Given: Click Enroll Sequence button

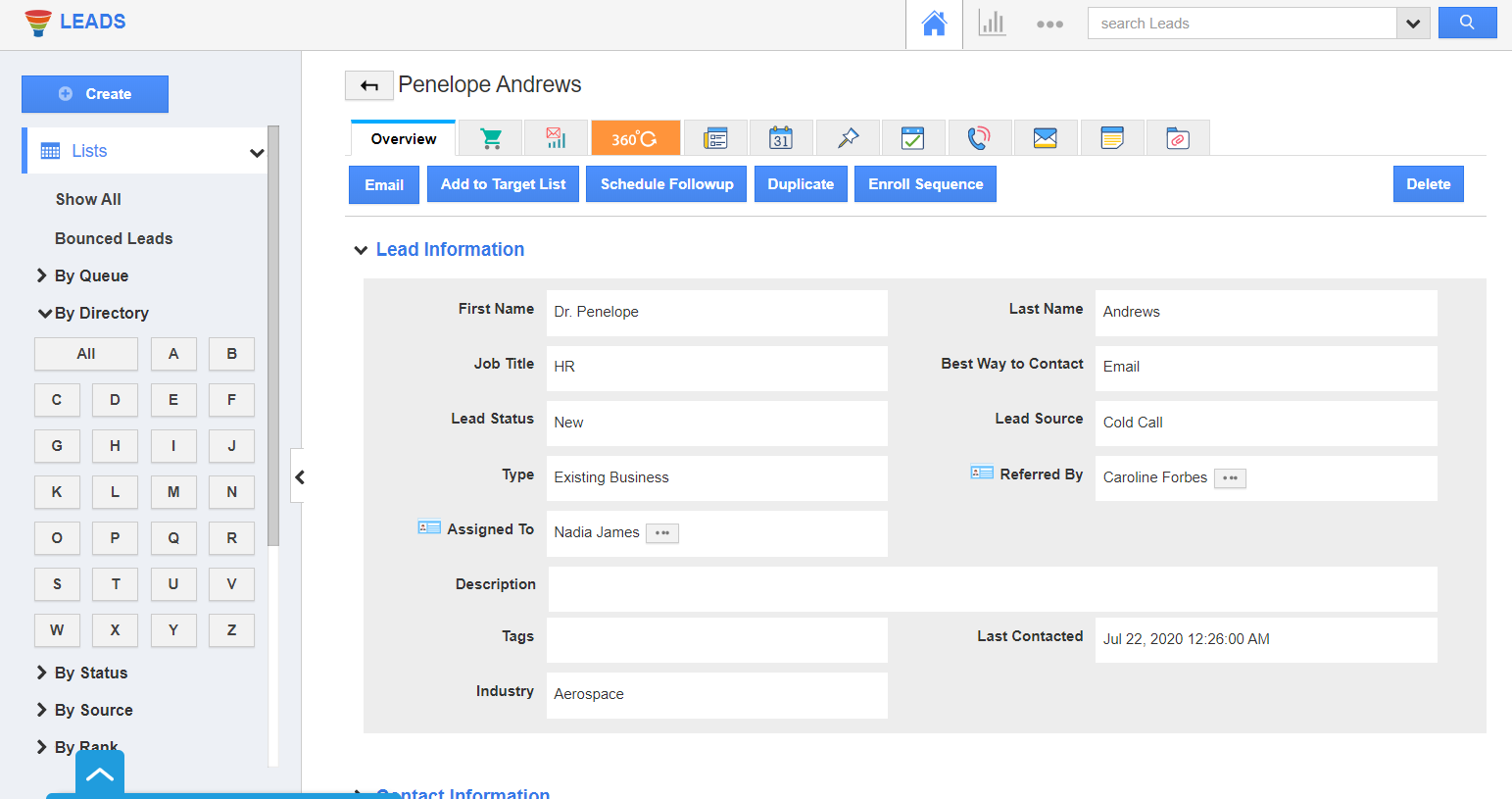Looking at the screenshot, I should click(925, 184).
